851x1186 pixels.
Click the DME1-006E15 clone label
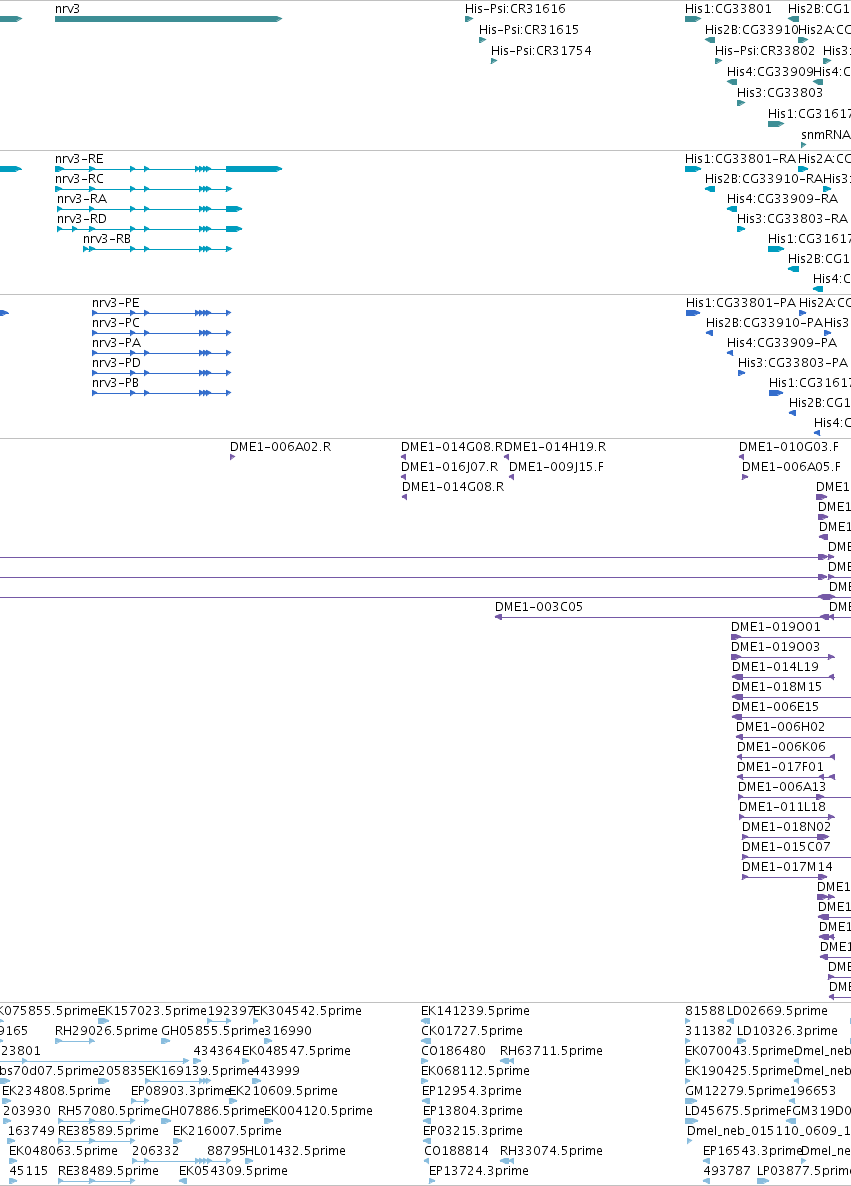(775, 707)
